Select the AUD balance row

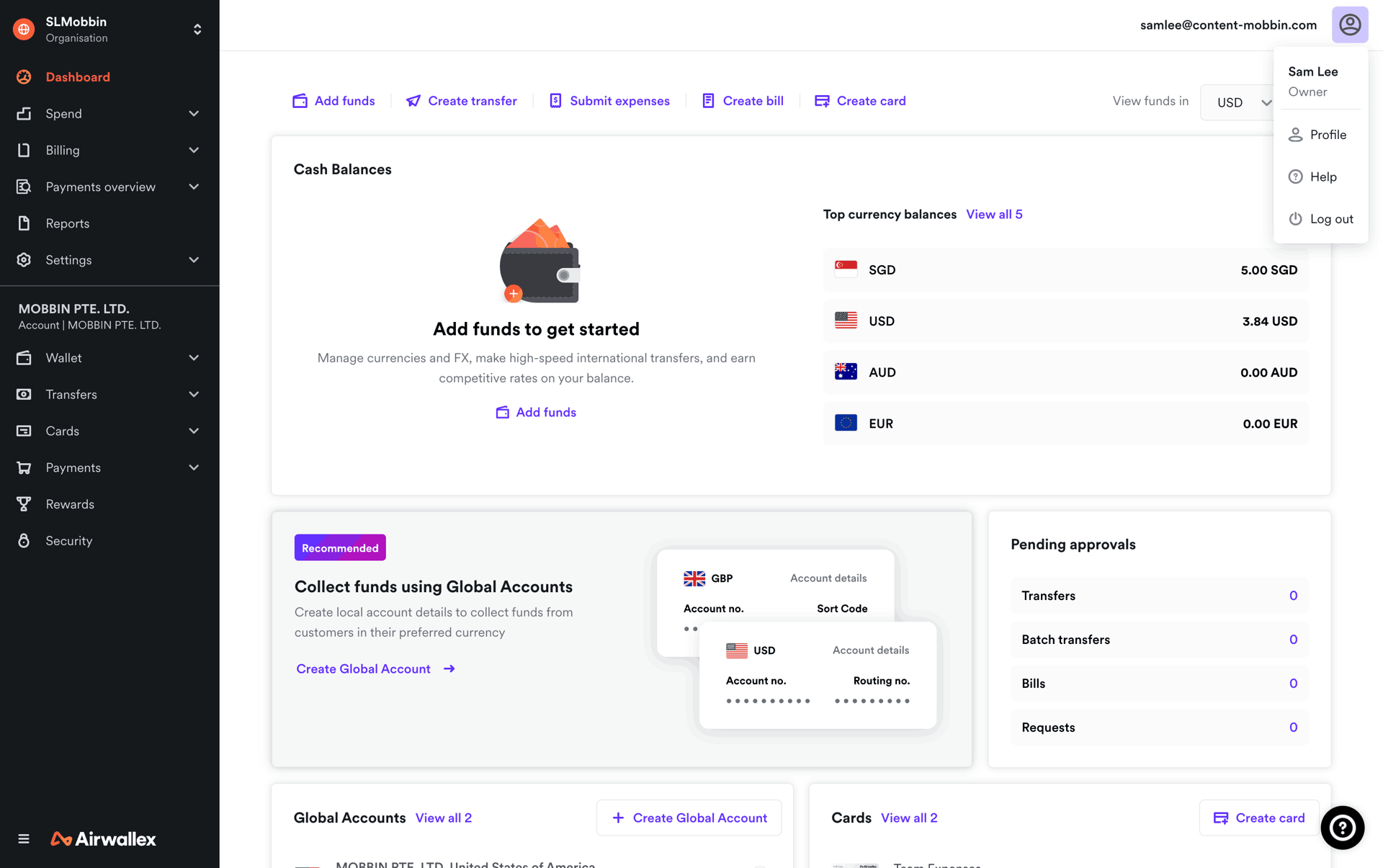click(x=1065, y=372)
